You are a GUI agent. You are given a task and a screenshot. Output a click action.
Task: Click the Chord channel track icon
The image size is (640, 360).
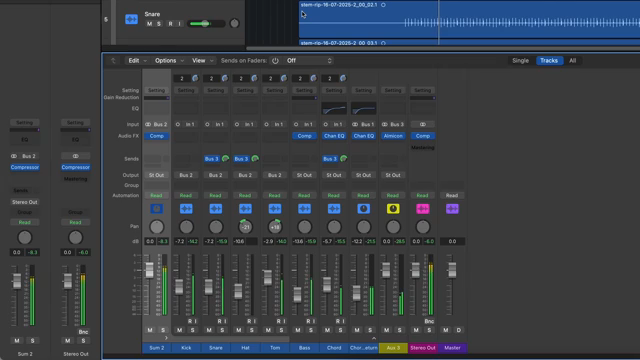click(334, 209)
